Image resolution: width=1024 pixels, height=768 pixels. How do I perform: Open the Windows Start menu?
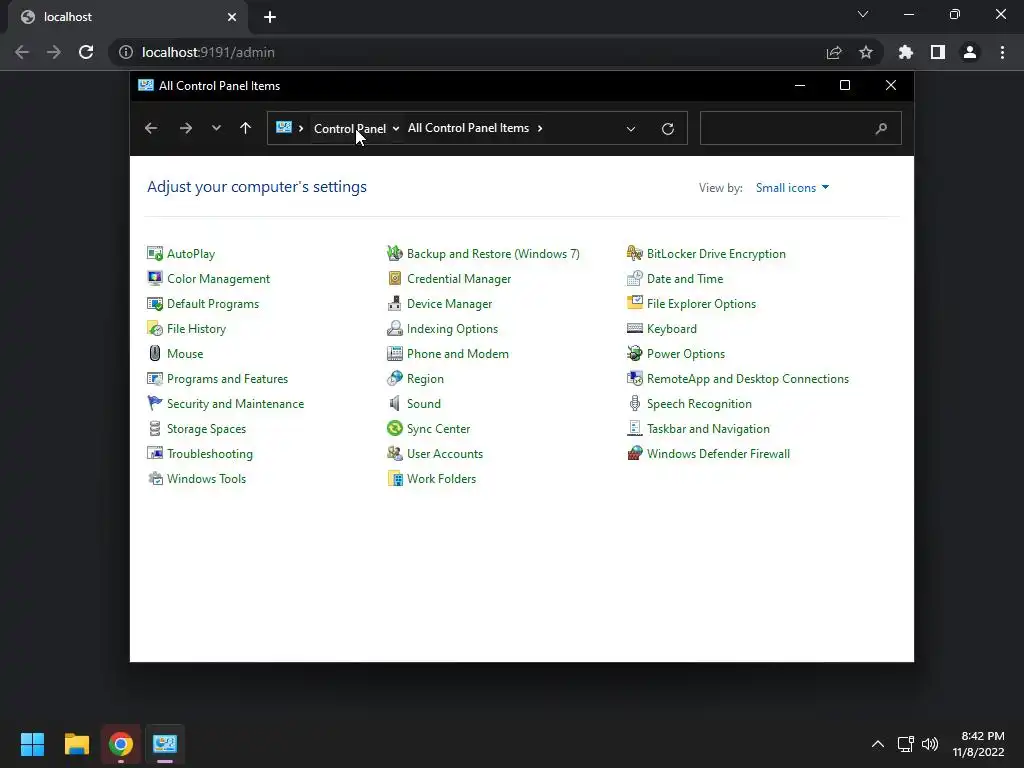(x=32, y=744)
